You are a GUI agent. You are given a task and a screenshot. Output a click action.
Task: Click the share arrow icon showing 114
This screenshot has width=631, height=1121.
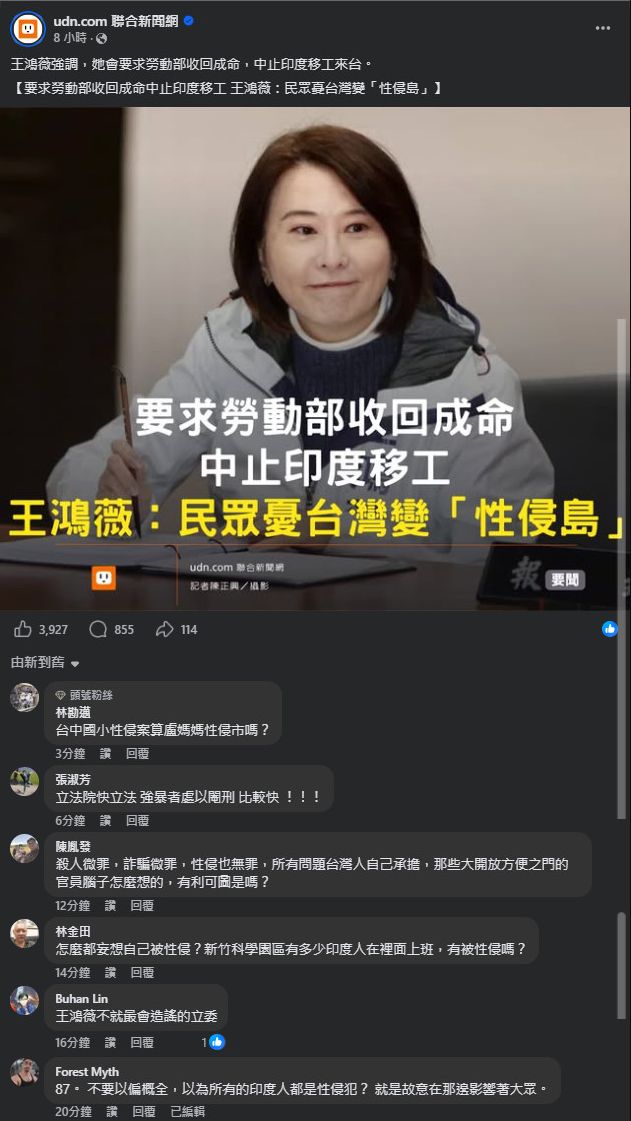165,629
